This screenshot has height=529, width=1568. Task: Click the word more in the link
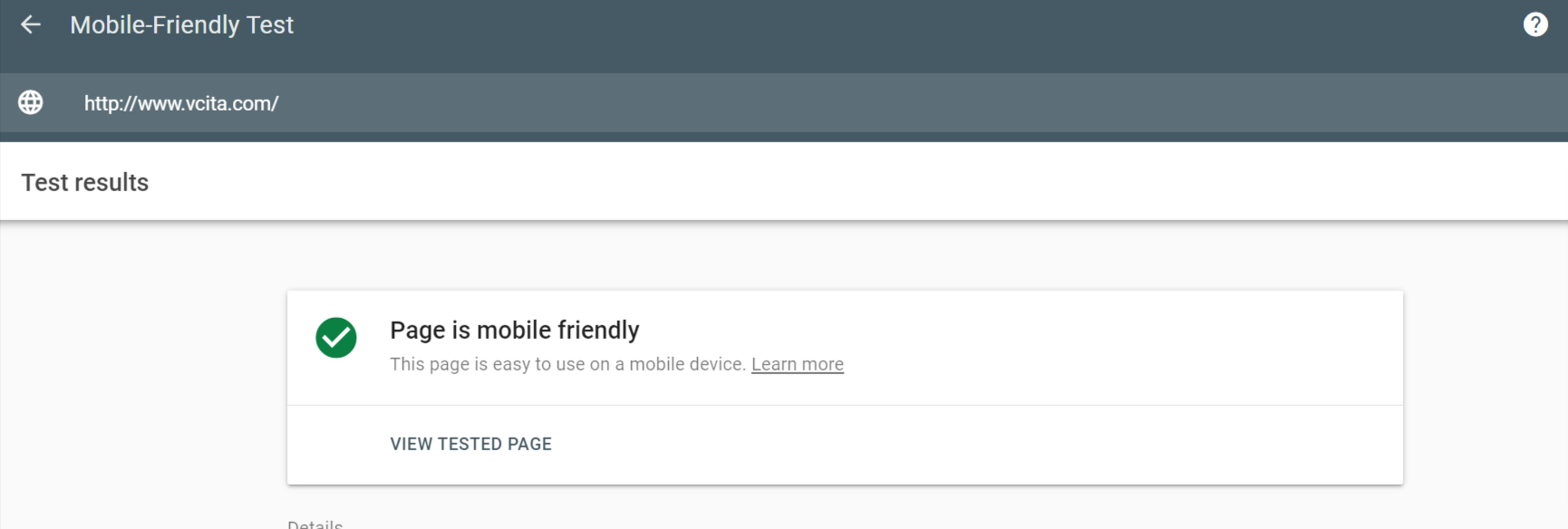tap(822, 364)
